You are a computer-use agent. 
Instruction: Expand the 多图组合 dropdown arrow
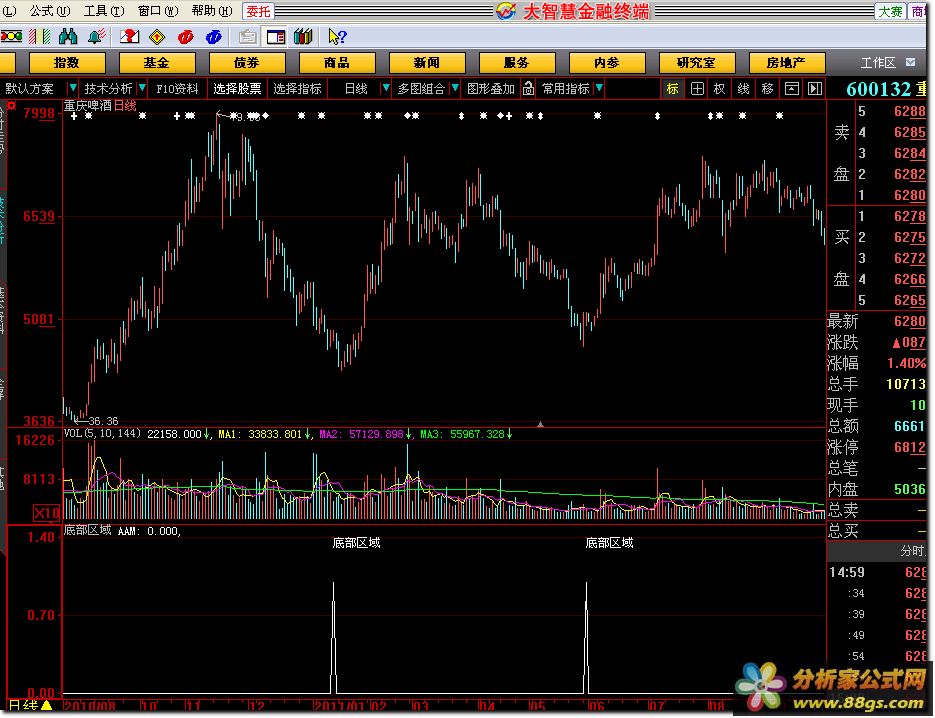coord(456,89)
